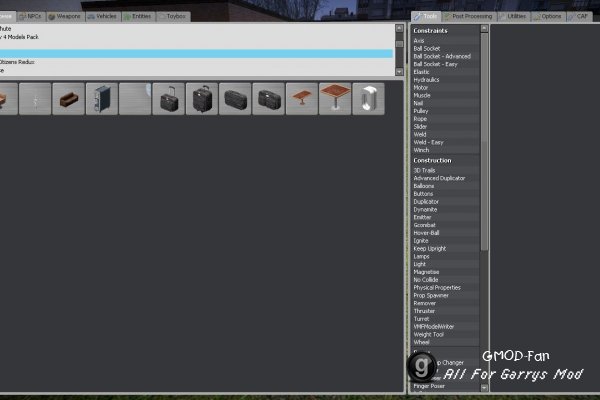Select the Weight Tool entry

click(x=445, y=335)
